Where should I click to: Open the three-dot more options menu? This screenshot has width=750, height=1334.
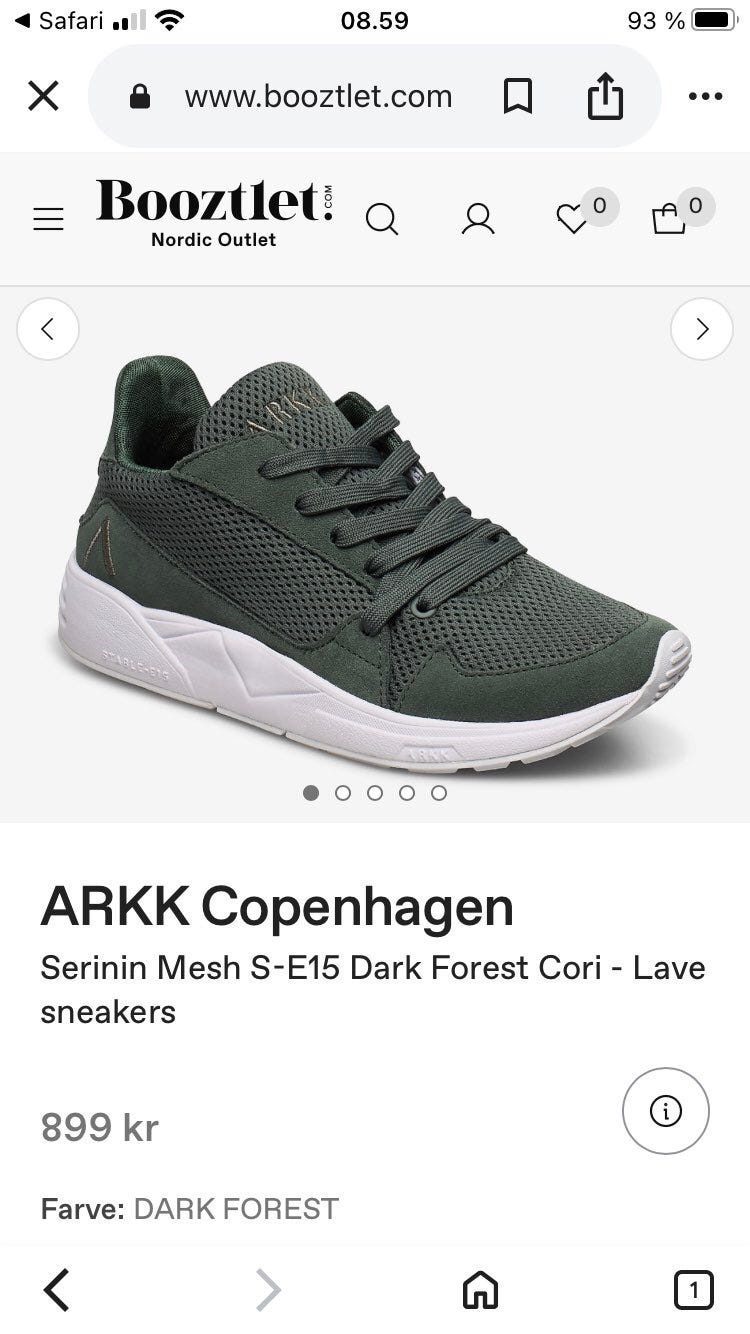pos(705,96)
